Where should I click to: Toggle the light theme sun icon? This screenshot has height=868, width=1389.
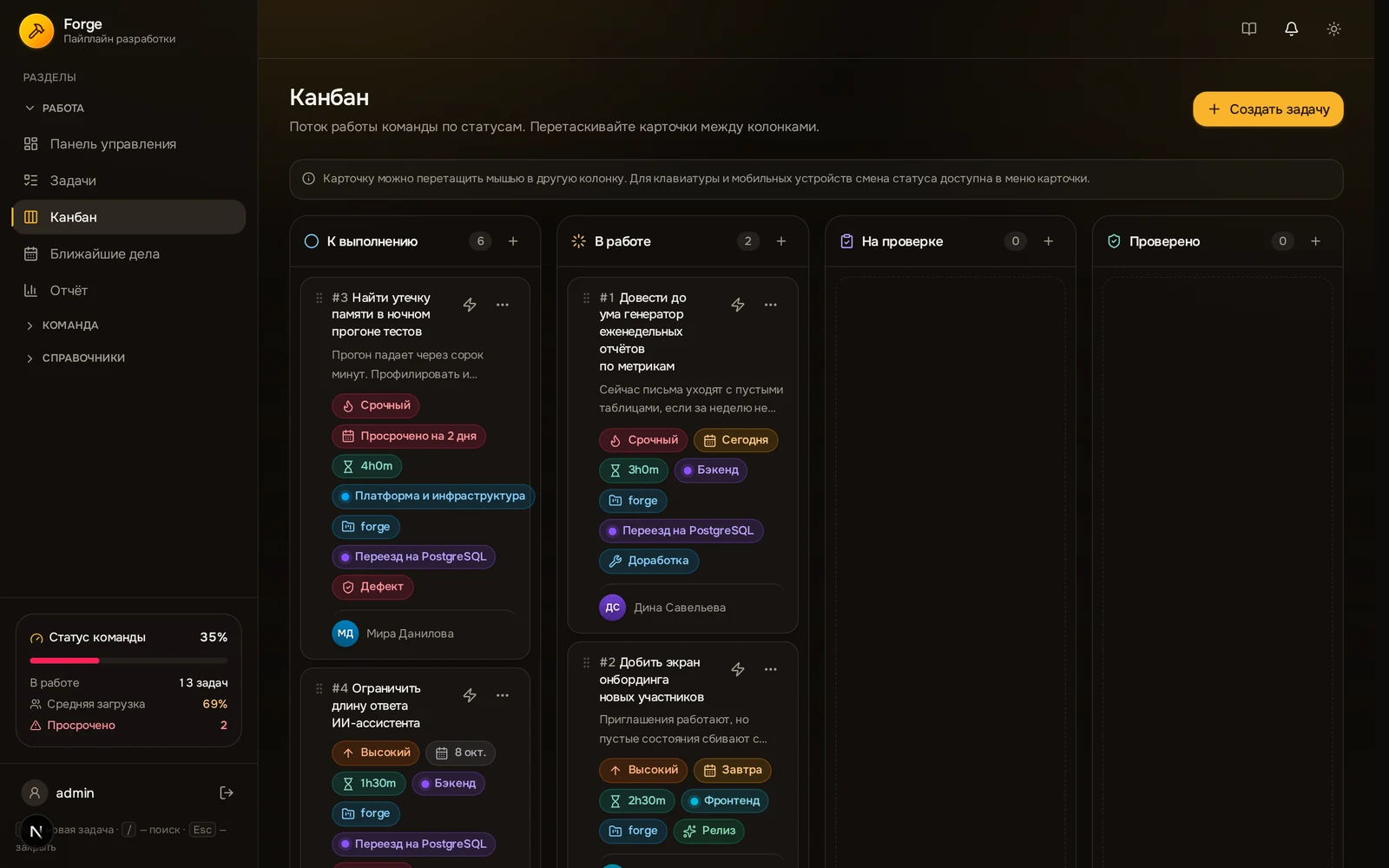(1333, 29)
